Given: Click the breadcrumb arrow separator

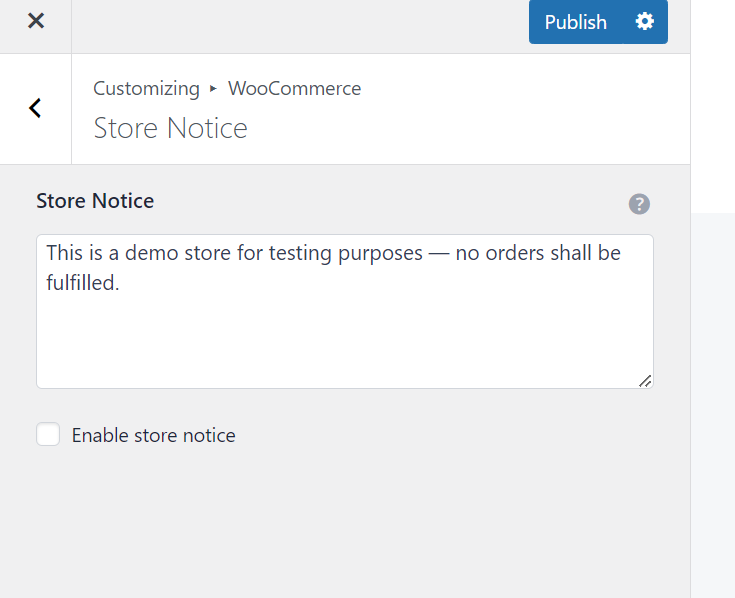Looking at the screenshot, I should tap(213, 88).
